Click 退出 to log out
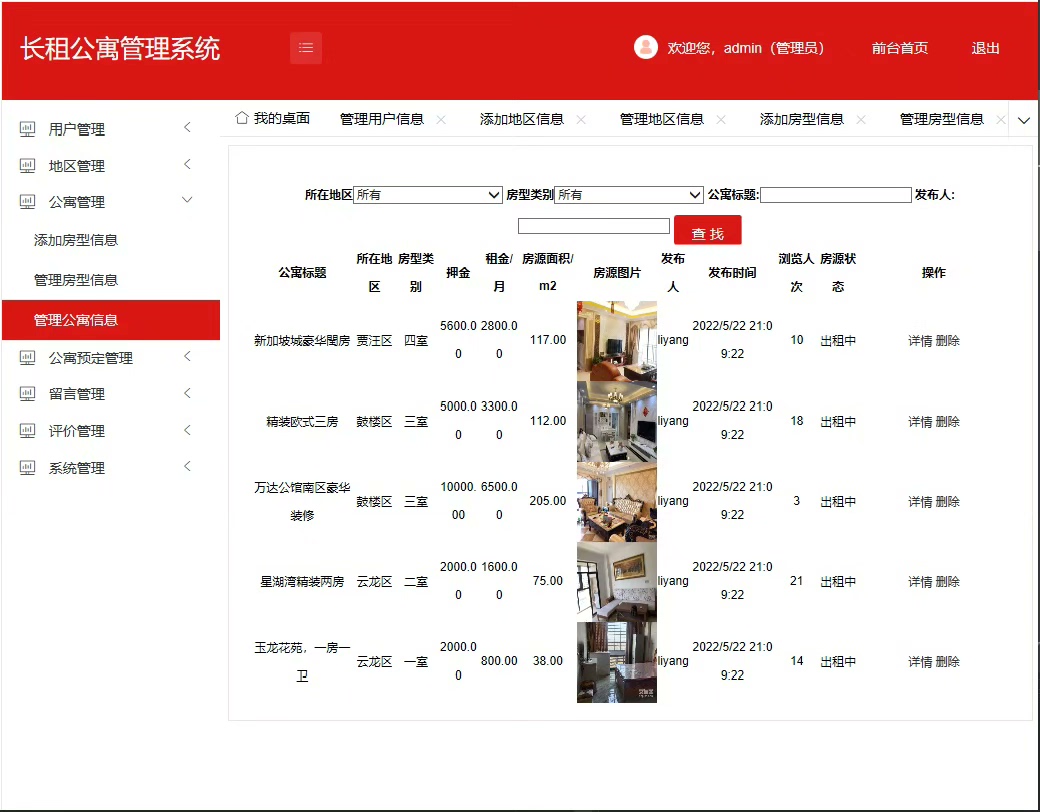Image resolution: width=1040 pixels, height=812 pixels. point(986,48)
